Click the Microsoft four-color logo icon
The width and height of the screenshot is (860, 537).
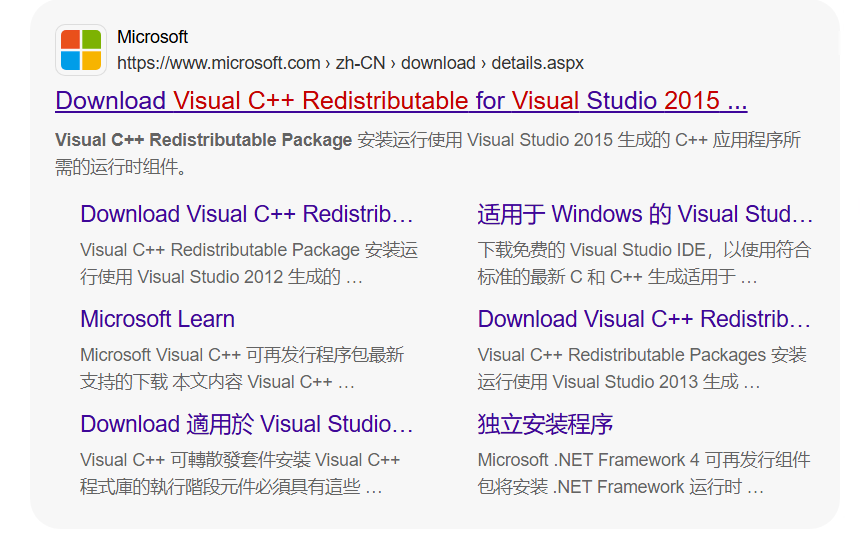[81, 50]
